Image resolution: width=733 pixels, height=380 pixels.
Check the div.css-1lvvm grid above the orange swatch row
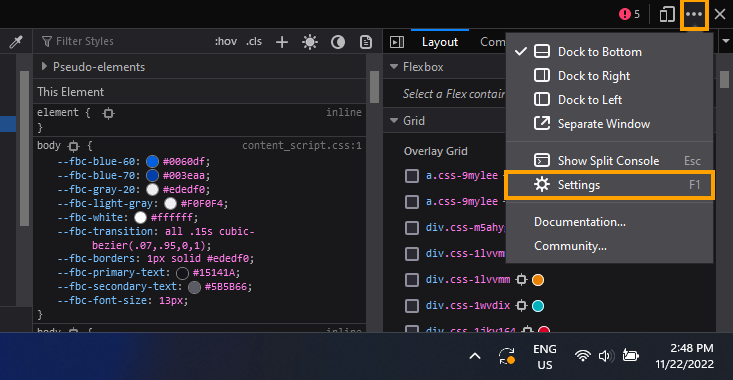411,254
